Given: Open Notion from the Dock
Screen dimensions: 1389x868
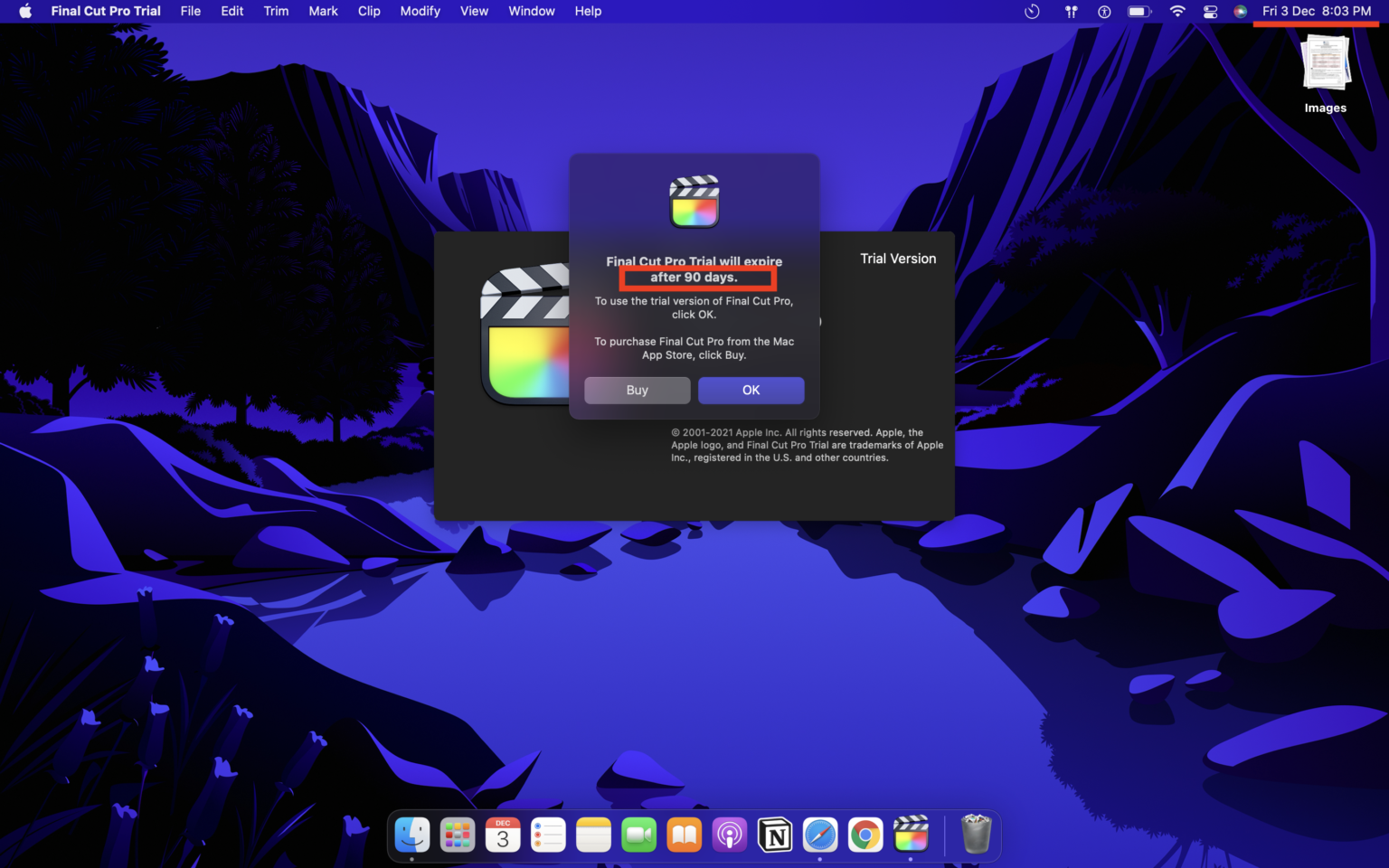Looking at the screenshot, I should pos(775,834).
